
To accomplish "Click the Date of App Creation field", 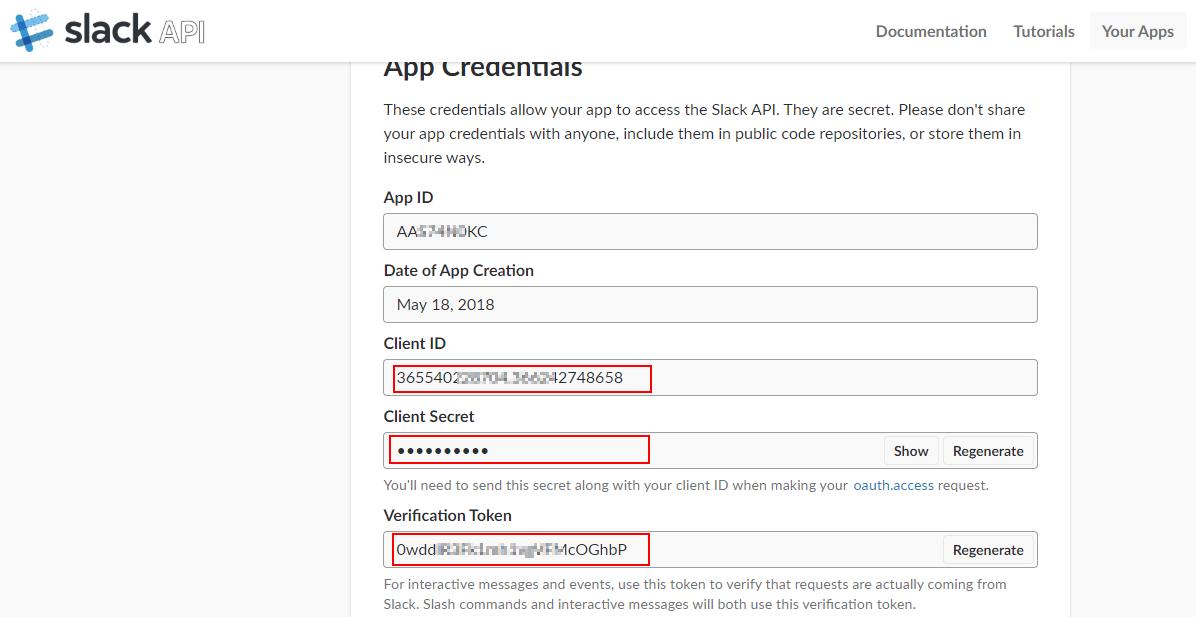I will pyautogui.click(x=710, y=304).
